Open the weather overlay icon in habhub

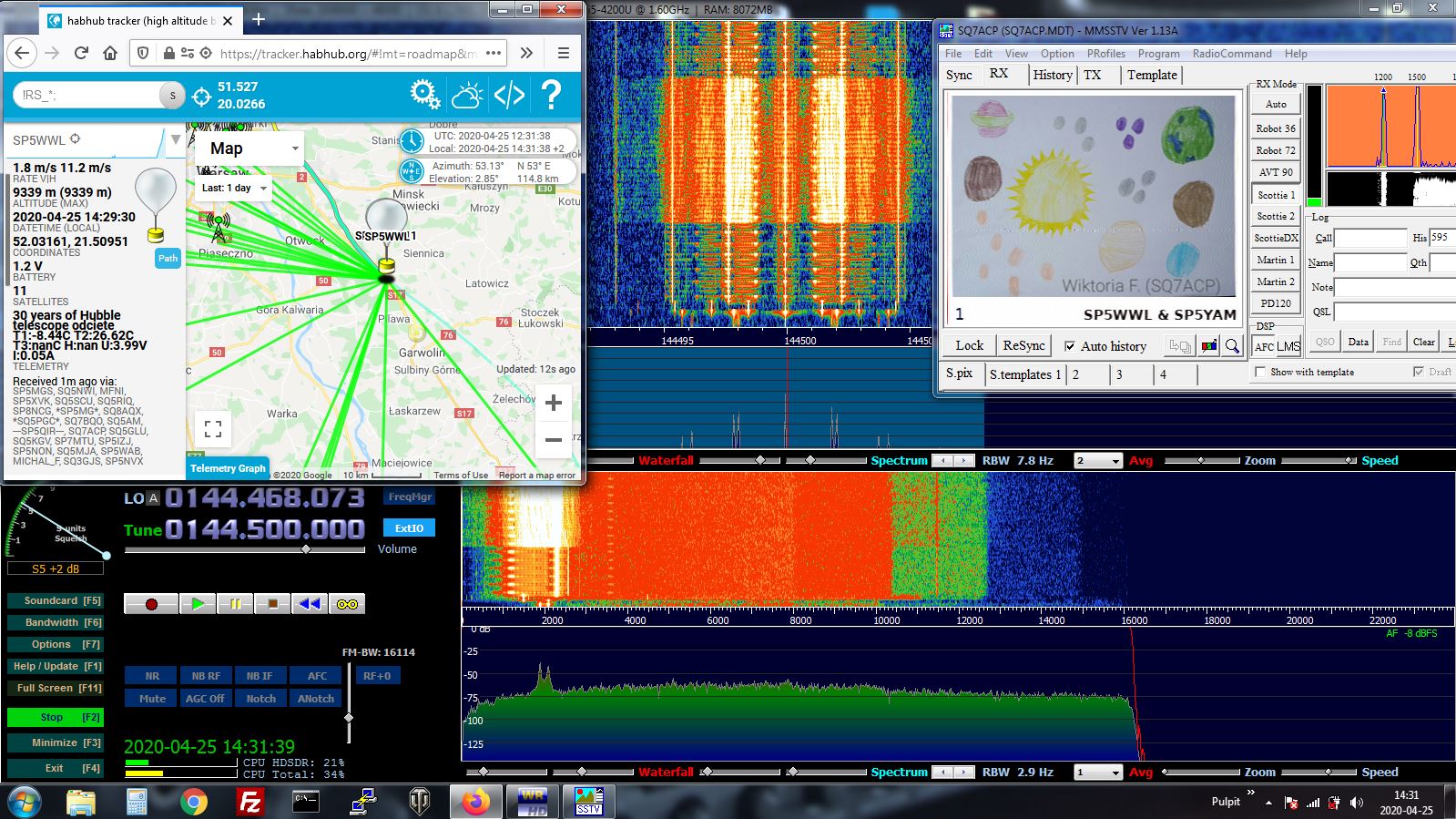pyautogui.click(x=467, y=95)
